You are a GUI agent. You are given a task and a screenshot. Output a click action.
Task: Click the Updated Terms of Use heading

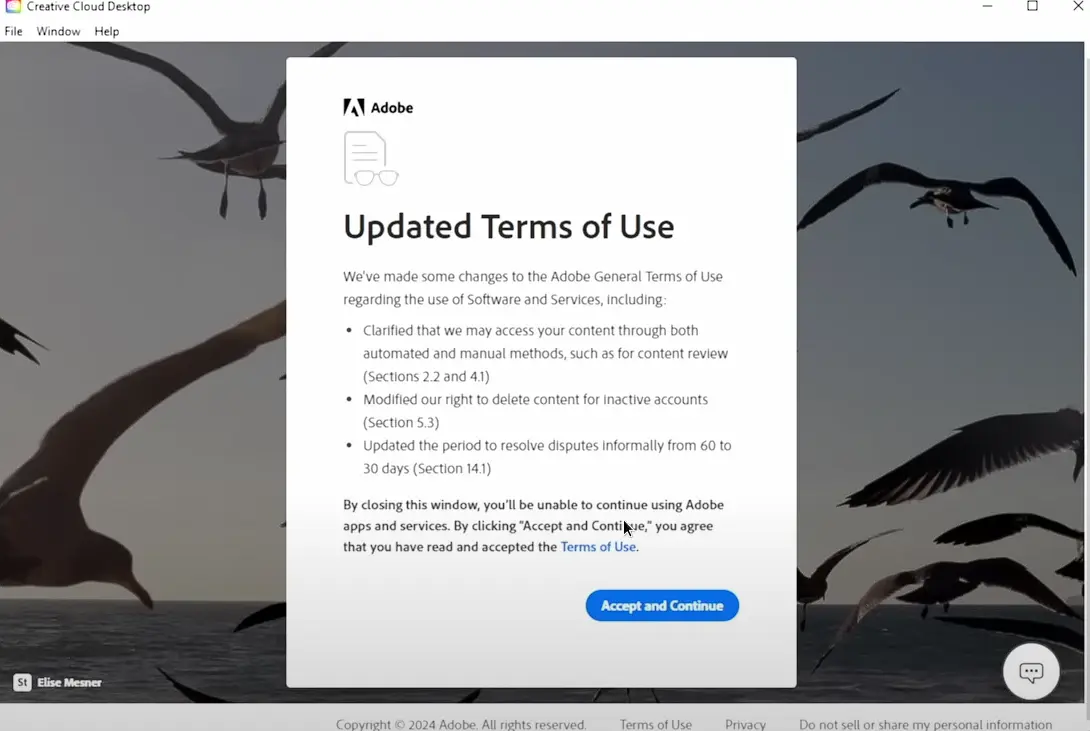pos(509,227)
